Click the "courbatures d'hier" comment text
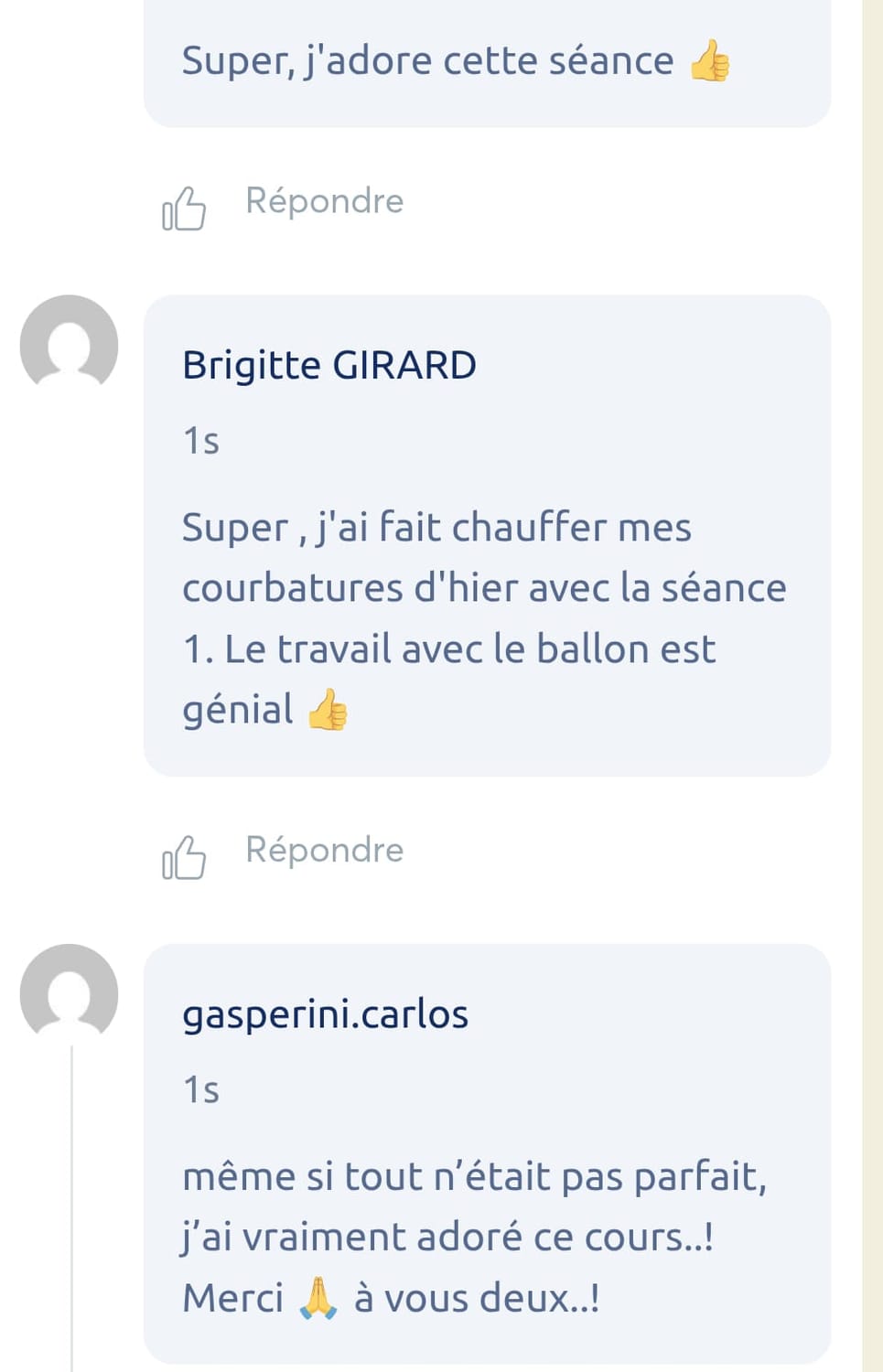 coord(483,588)
